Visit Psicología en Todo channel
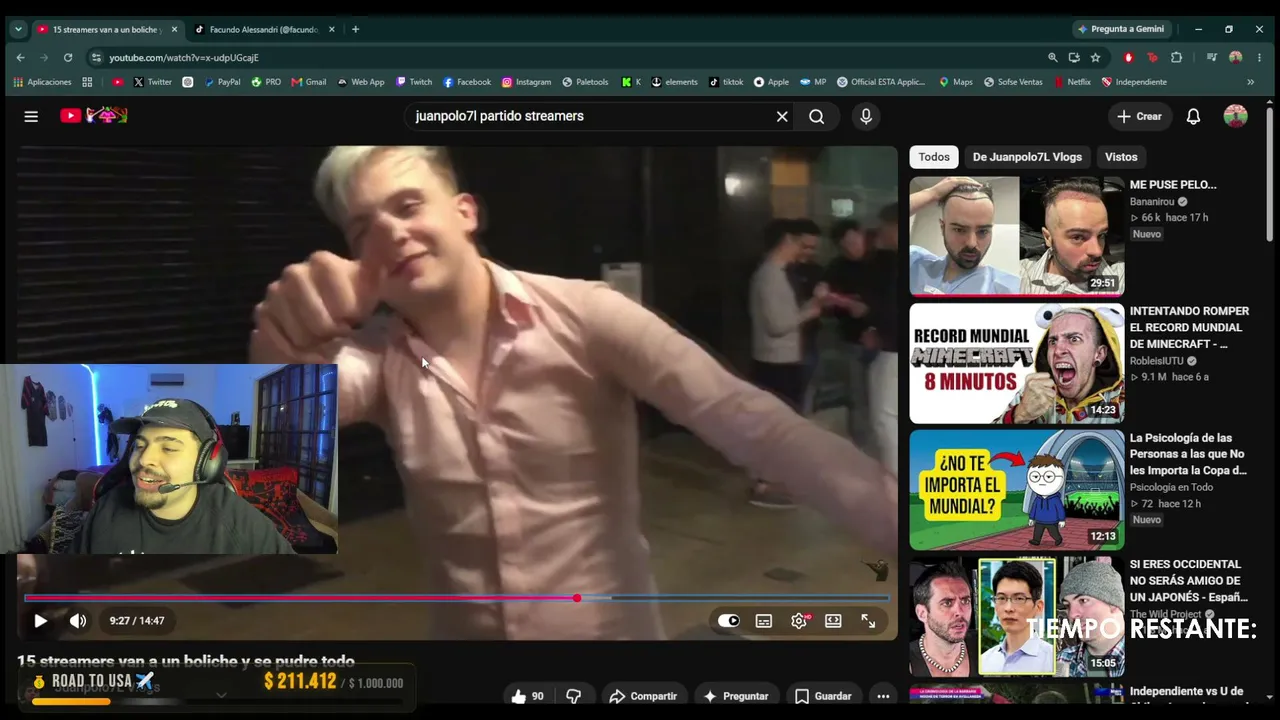 (x=1171, y=487)
